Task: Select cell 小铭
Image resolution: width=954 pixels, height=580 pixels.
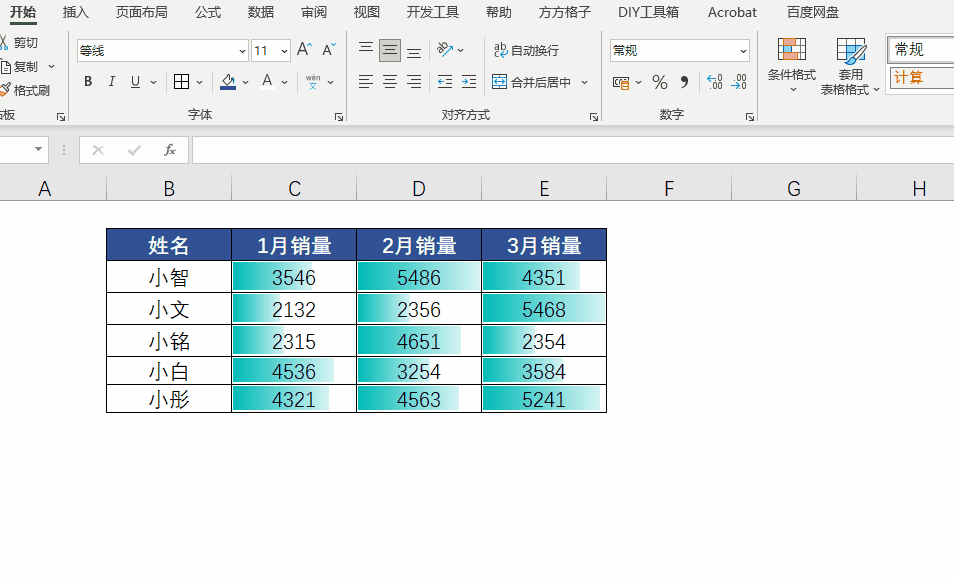Action: coord(169,341)
